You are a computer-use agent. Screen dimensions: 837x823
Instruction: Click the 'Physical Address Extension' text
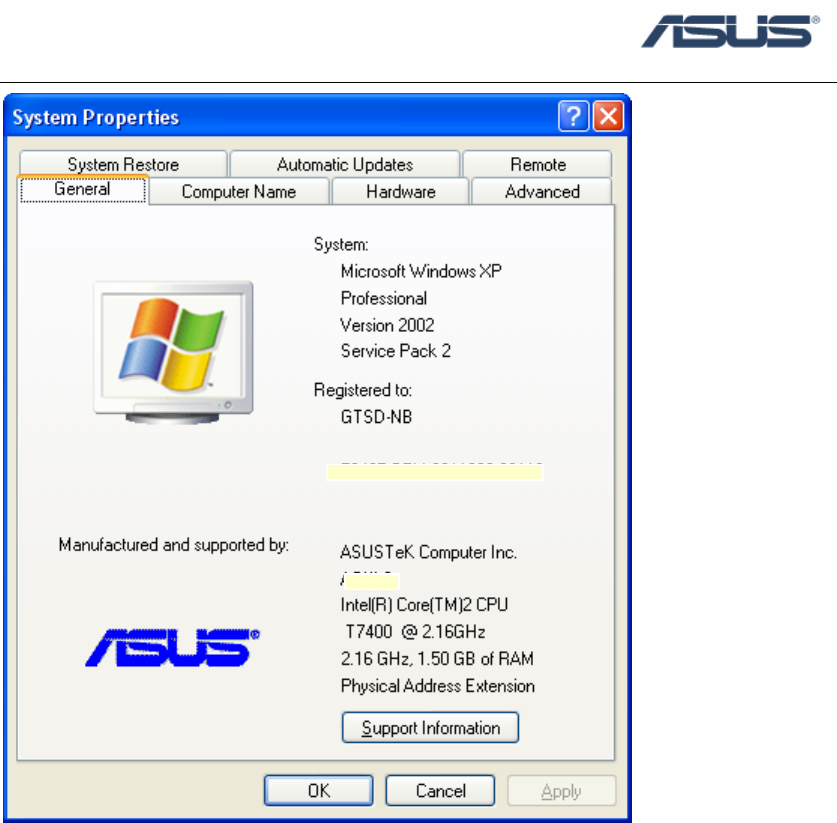438,686
